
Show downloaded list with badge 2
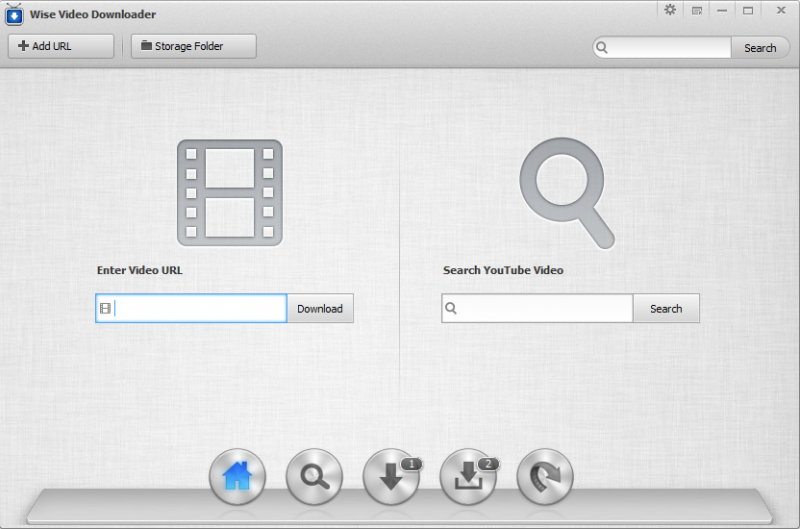pyautogui.click(x=468, y=476)
